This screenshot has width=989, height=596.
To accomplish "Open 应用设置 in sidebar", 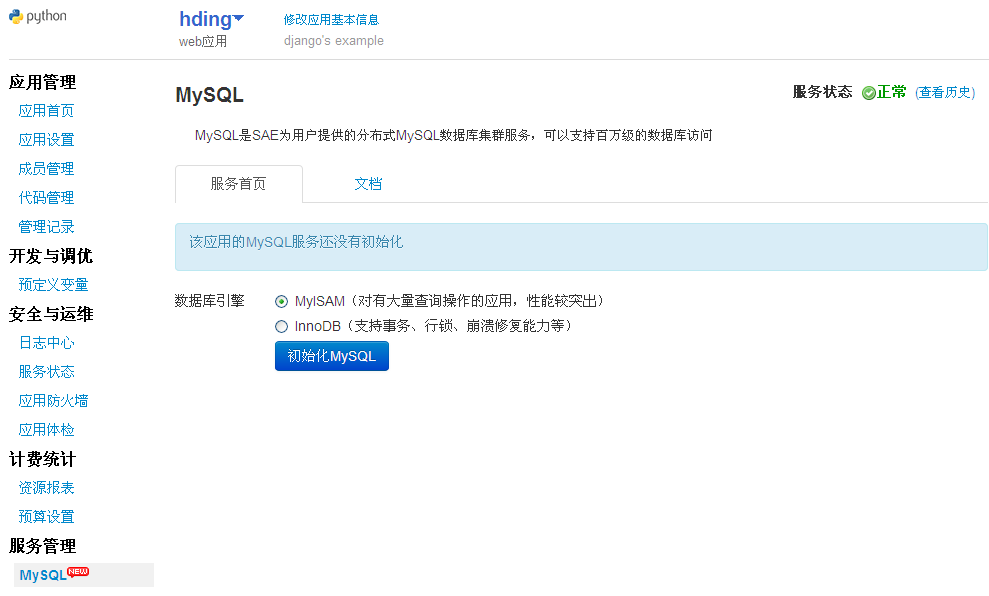I will (x=46, y=140).
